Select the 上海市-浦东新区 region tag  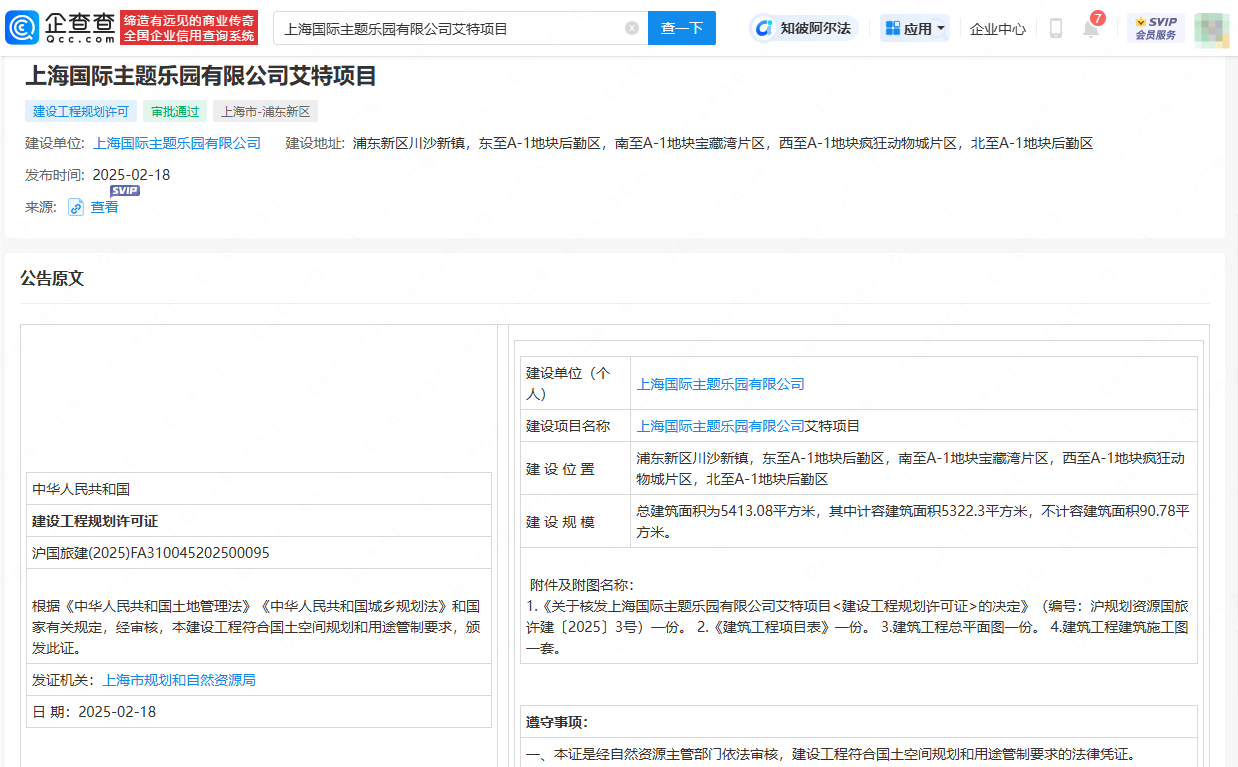coord(265,111)
